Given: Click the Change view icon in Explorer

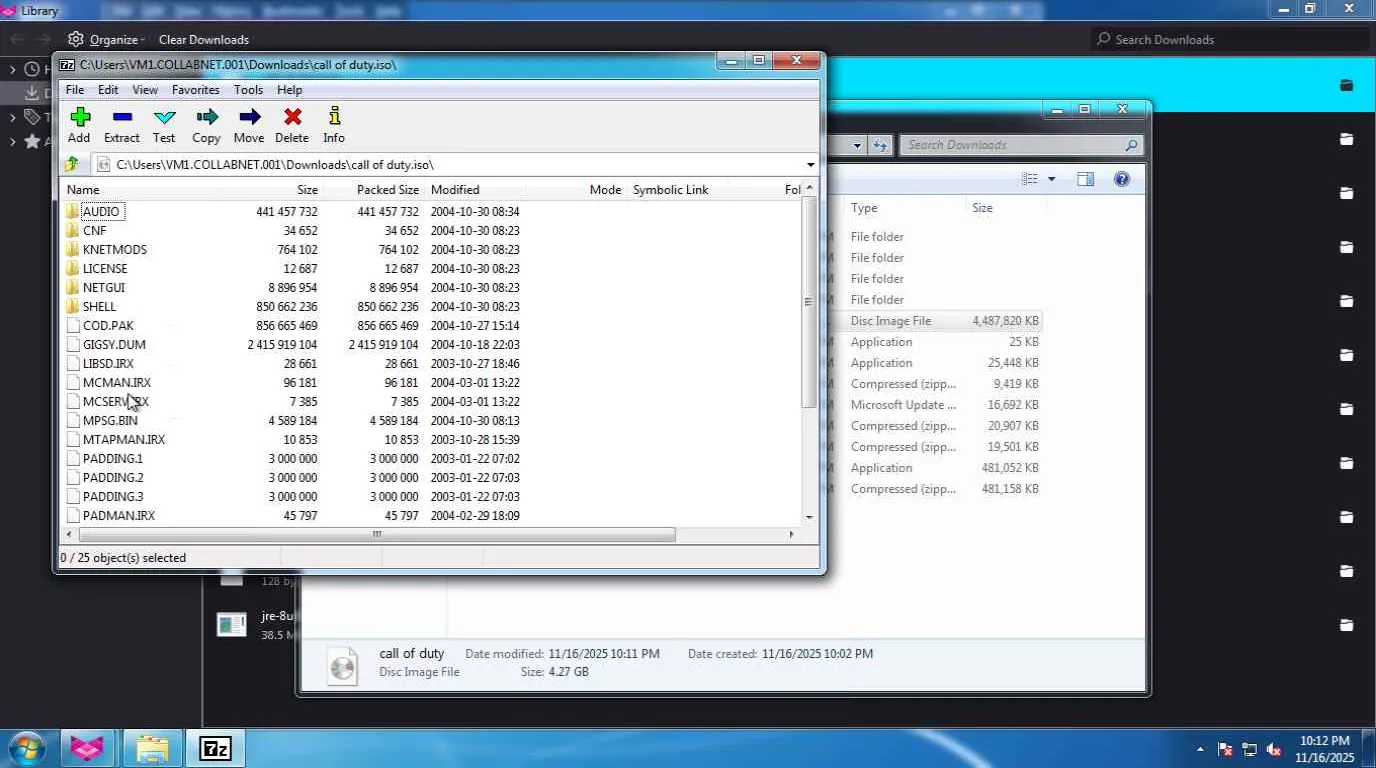Looking at the screenshot, I should tap(1030, 179).
